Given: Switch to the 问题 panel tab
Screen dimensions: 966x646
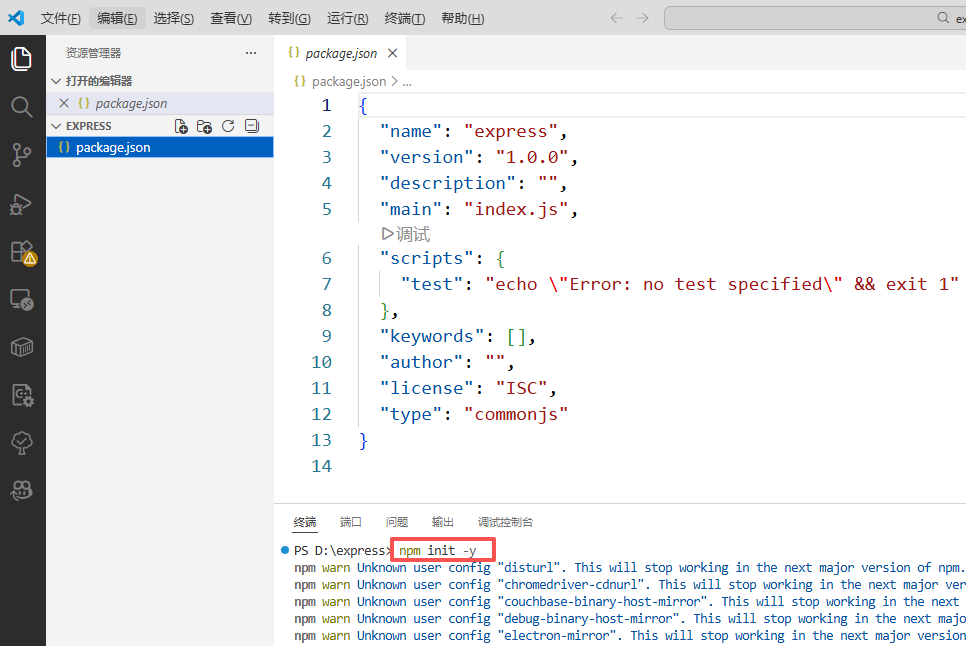Looking at the screenshot, I should pos(397,522).
